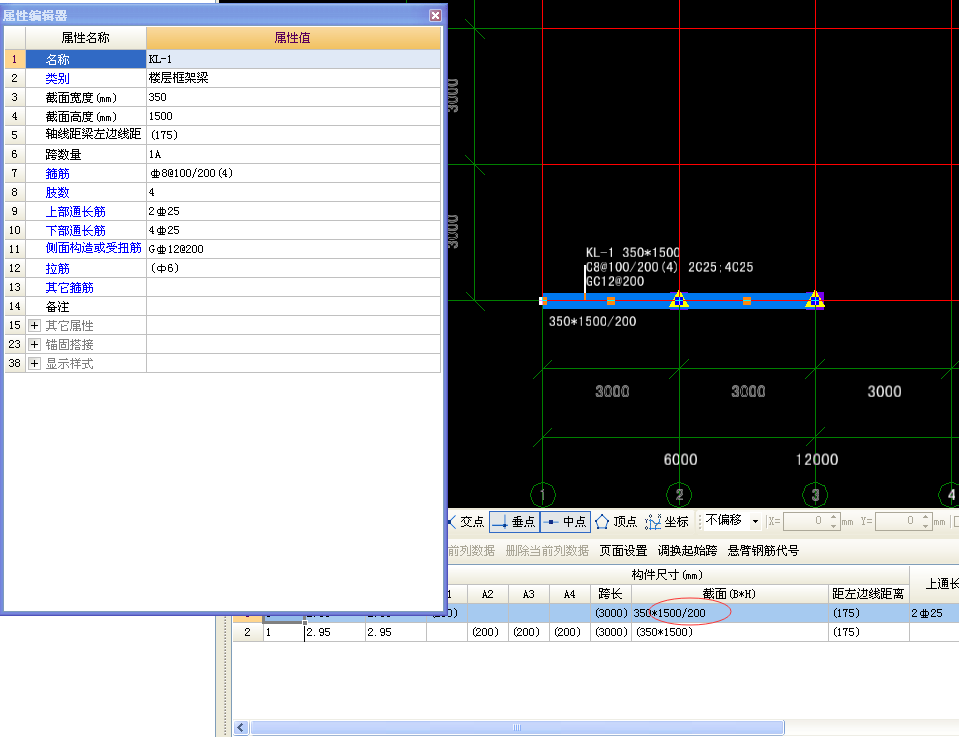The height and width of the screenshot is (737, 959).
Task: Click the 跨长 column header
Action: (x=610, y=594)
